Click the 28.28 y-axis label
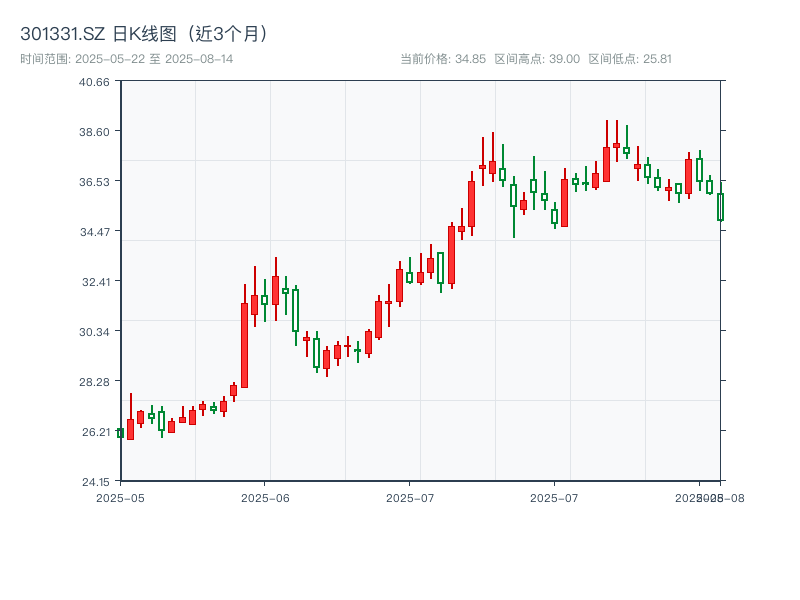This screenshot has height=600, width=800. (94, 382)
